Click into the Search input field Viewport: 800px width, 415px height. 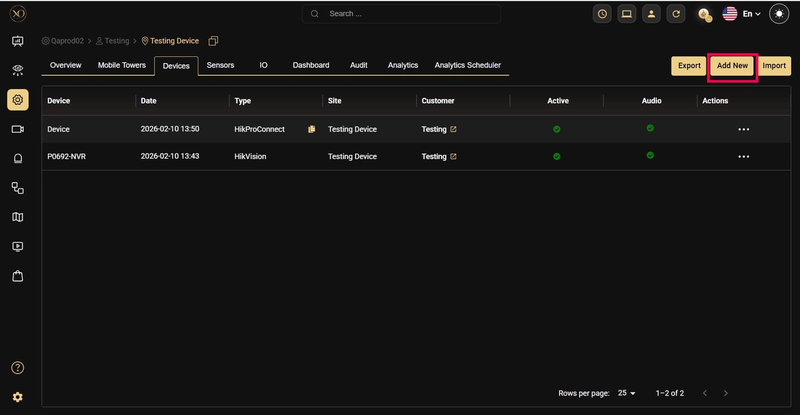pyautogui.click(x=402, y=14)
